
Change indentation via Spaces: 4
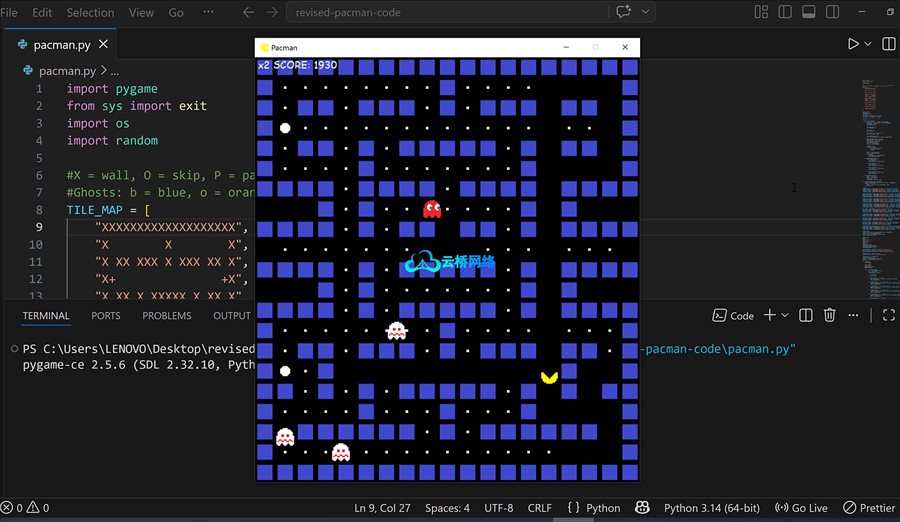pyautogui.click(x=447, y=508)
